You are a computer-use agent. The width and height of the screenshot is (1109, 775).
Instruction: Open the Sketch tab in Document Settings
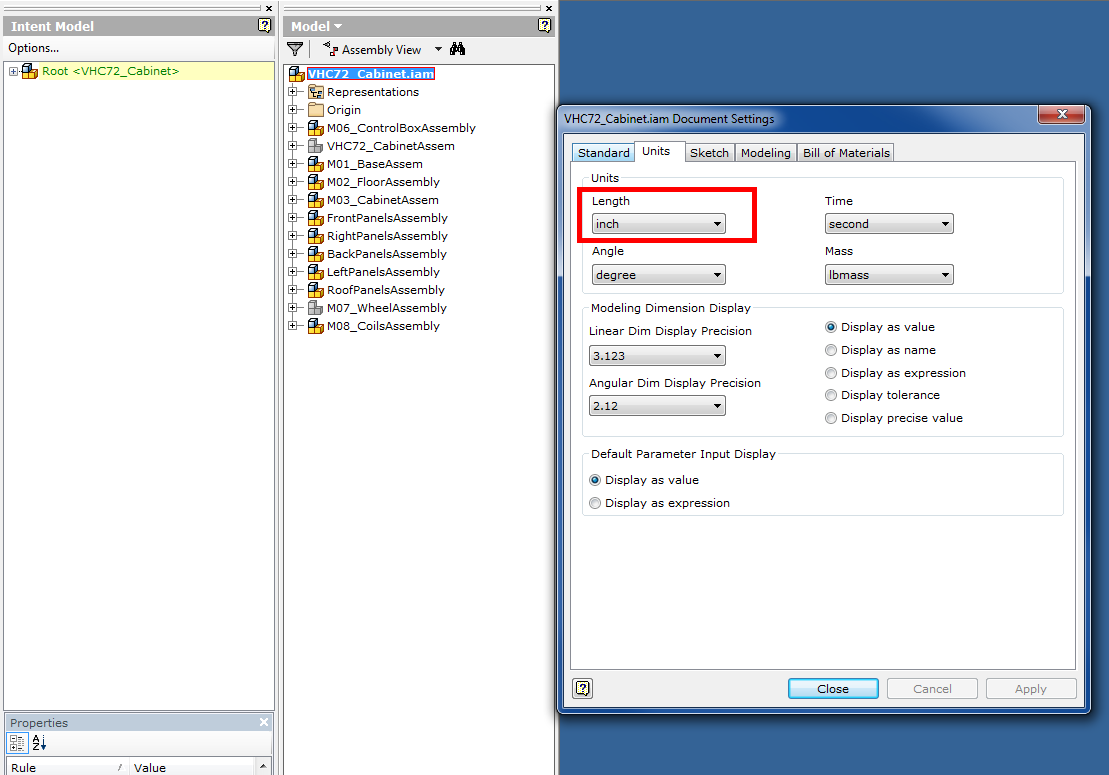[709, 152]
